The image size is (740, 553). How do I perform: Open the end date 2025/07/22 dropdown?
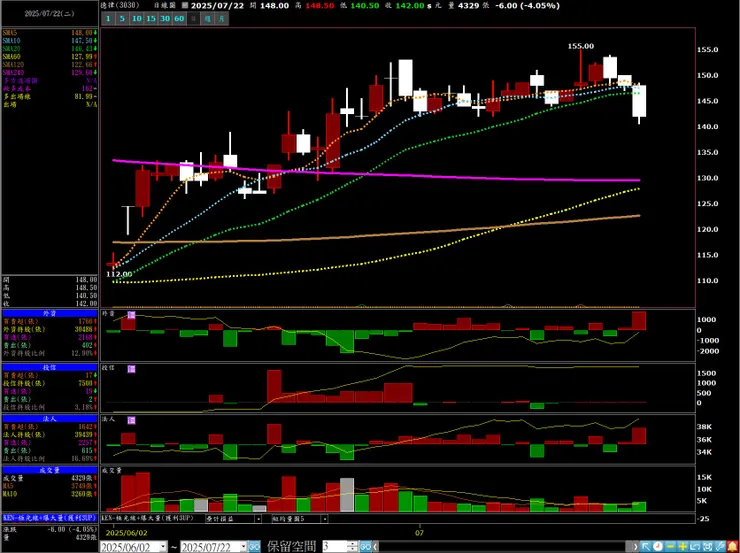pyautogui.click(x=244, y=547)
